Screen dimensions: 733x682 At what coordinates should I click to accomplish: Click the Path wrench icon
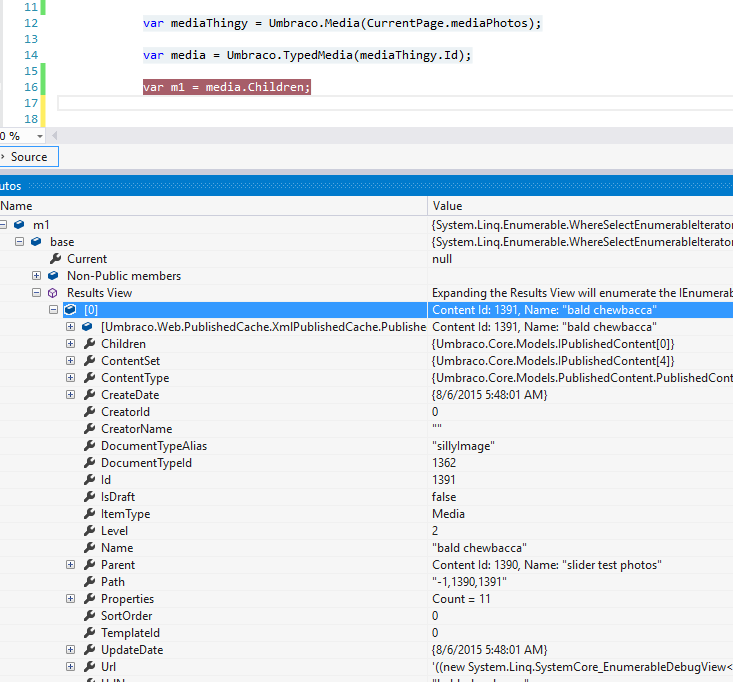(90, 581)
